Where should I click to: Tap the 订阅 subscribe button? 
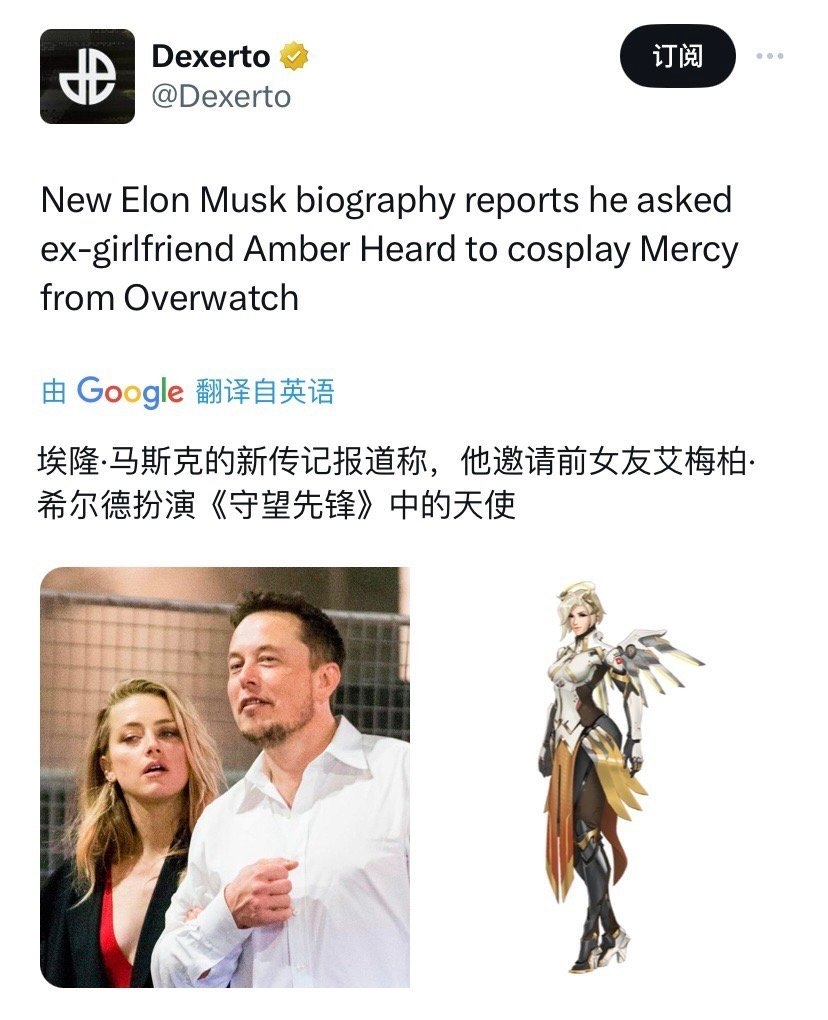click(x=678, y=56)
